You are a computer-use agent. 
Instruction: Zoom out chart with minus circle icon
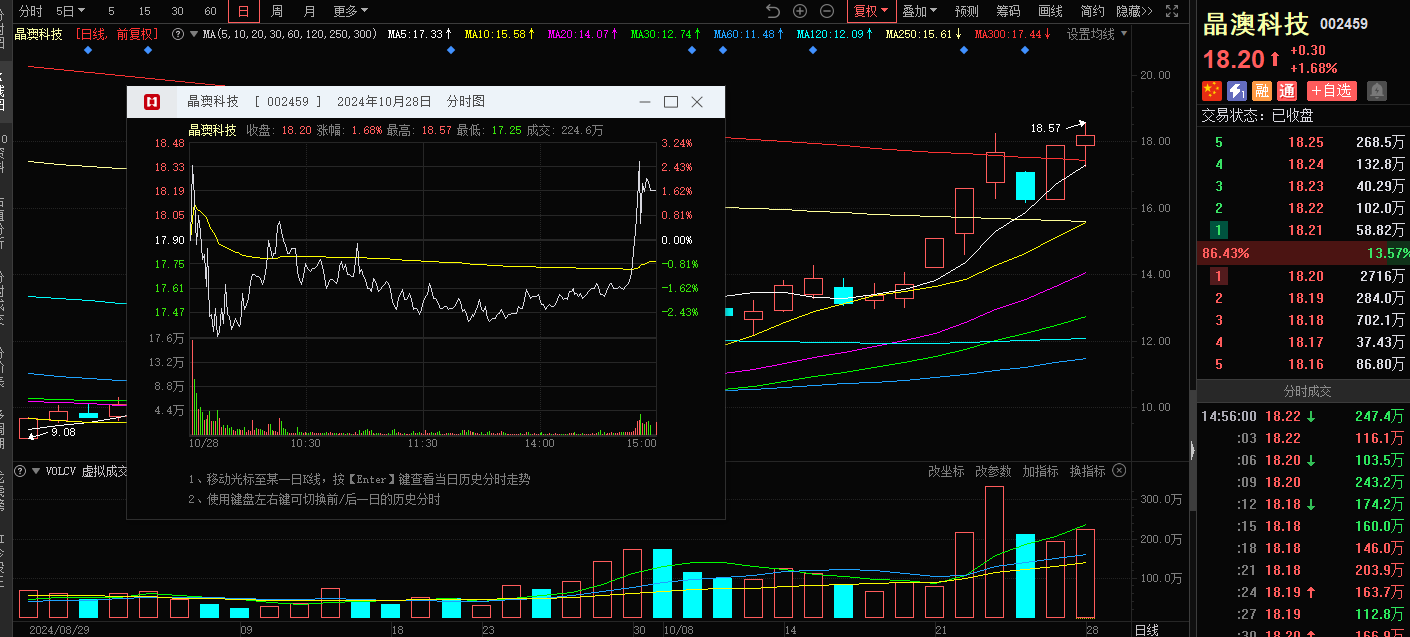tap(827, 11)
